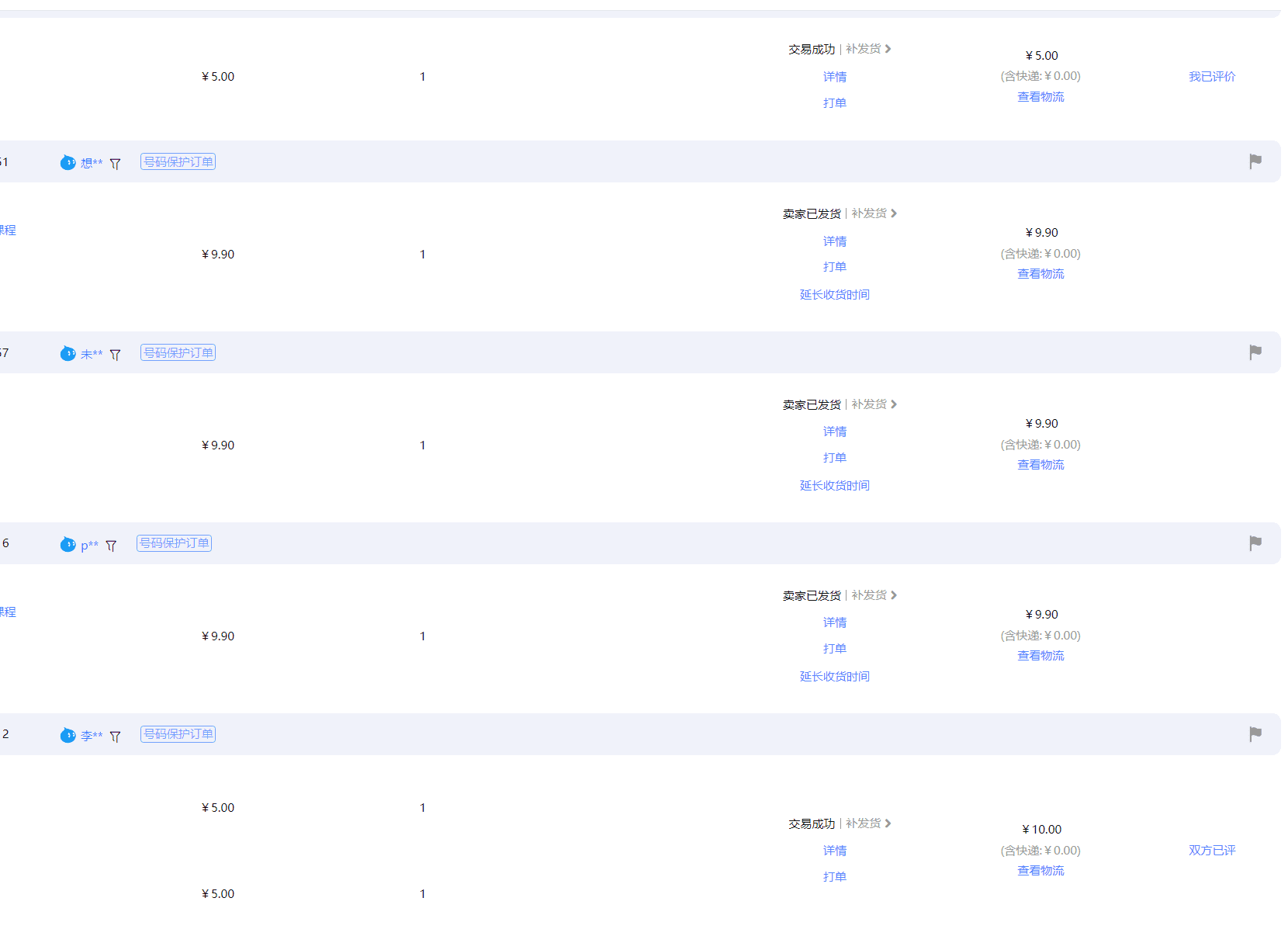Toggle the flag marker on 想** order row
Screen dimensions: 1288x936
click(x=1255, y=161)
